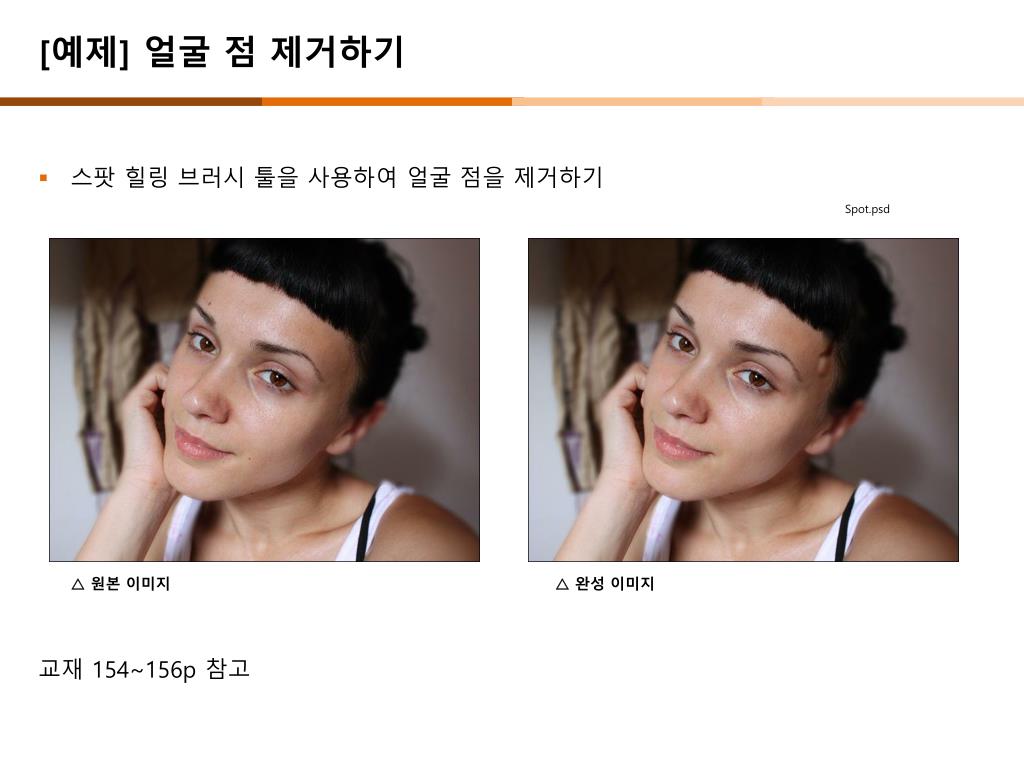Click the dark brown divider bar segment
The width and height of the screenshot is (1024, 768).
131,101
